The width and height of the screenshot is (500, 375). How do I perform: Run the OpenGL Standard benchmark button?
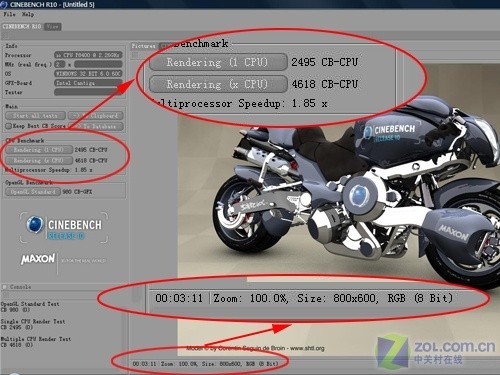tap(33, 192)
